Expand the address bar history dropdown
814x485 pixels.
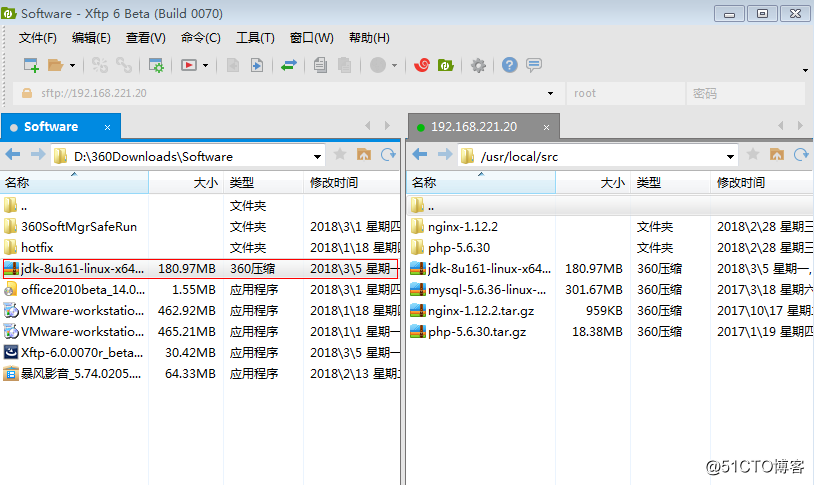[550, 93]
